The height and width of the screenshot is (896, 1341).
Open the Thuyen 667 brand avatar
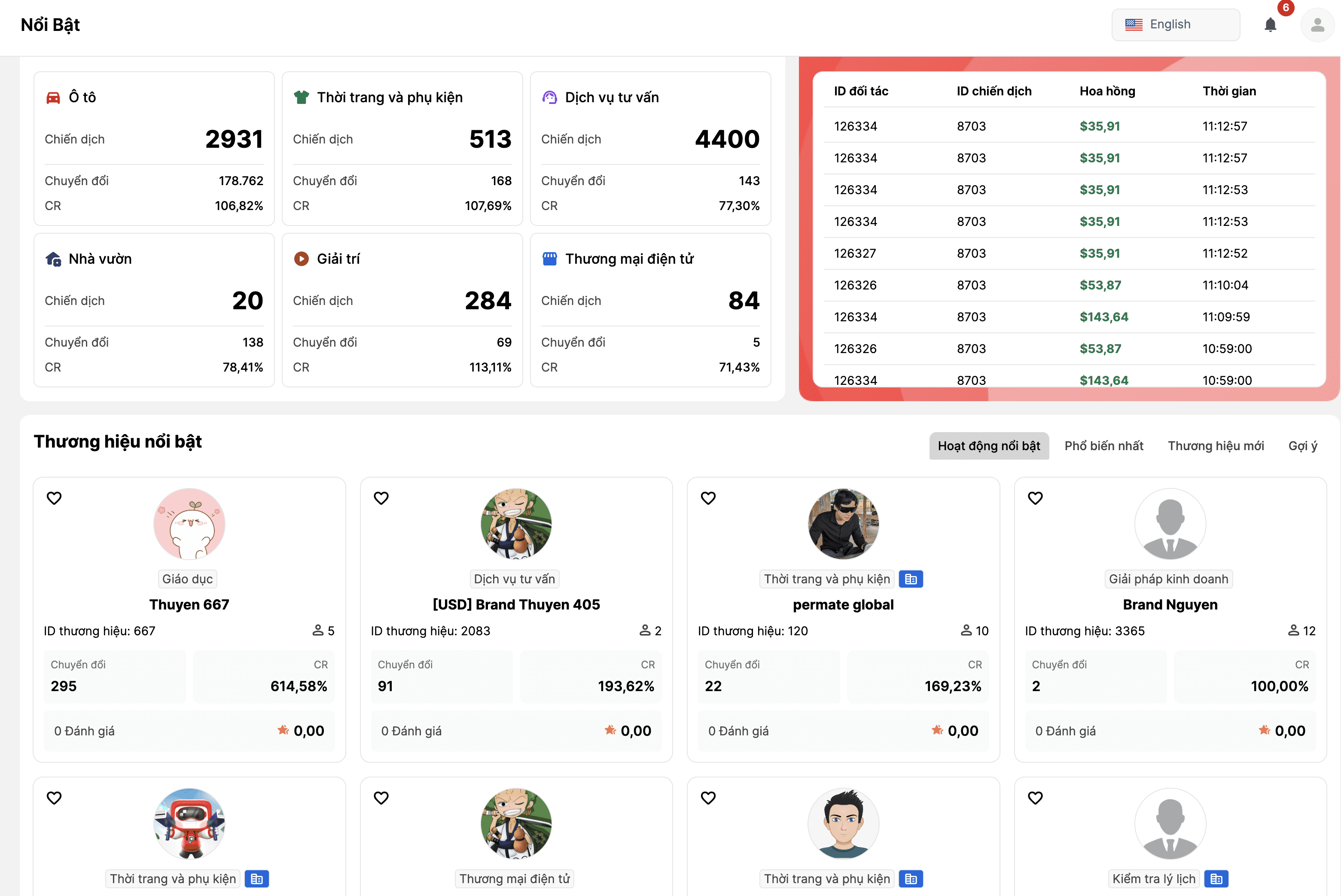189,524
